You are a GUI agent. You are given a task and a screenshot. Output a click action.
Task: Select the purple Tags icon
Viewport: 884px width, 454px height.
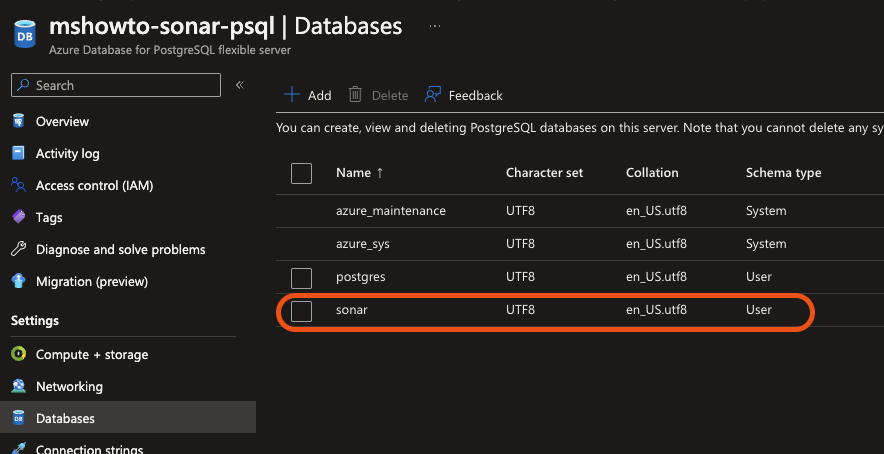pyautogui.click(x=18, y=217)
